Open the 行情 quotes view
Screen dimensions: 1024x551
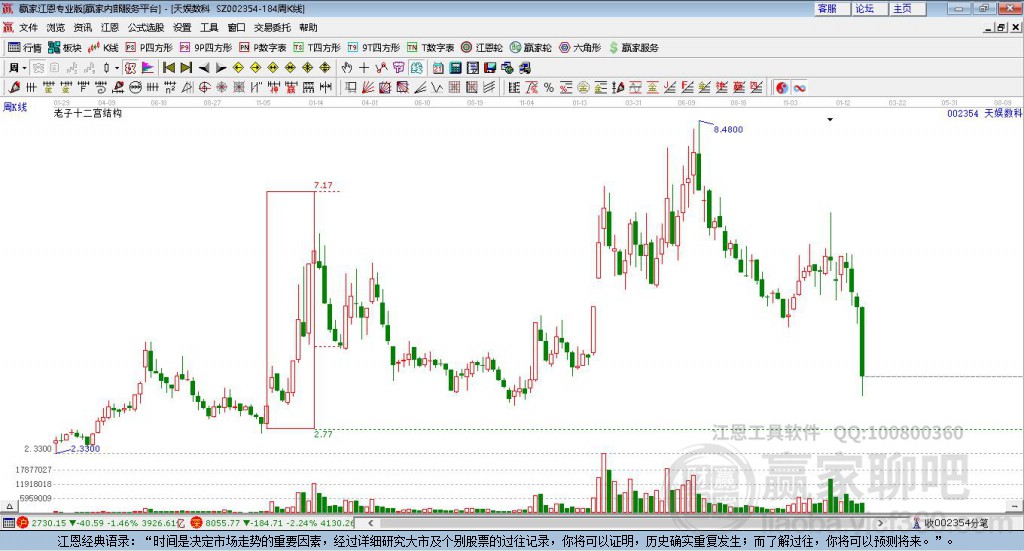coord(25,48)
